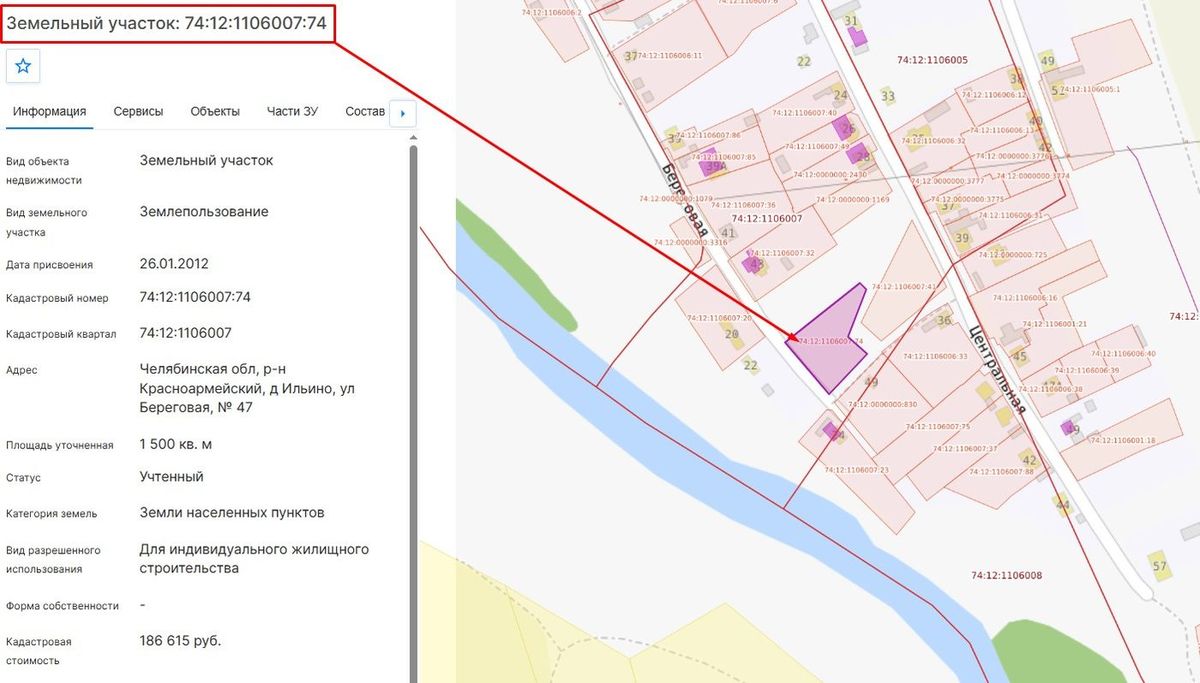Click the Кадастровый номер value in the info panel
This screenshot has height=683, width=1200.
[195, 297]
